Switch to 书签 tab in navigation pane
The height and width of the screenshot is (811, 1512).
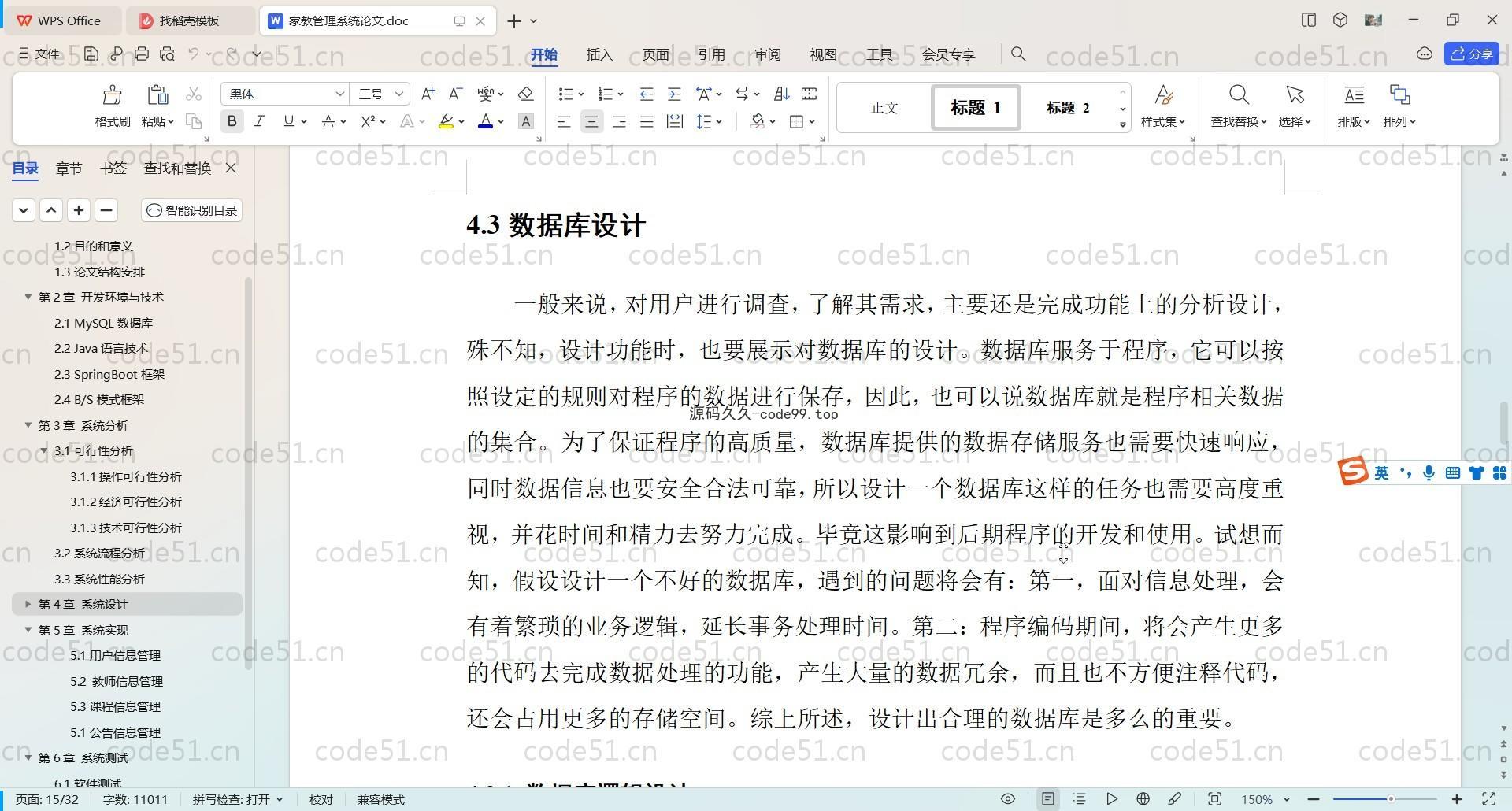(113, 168)
